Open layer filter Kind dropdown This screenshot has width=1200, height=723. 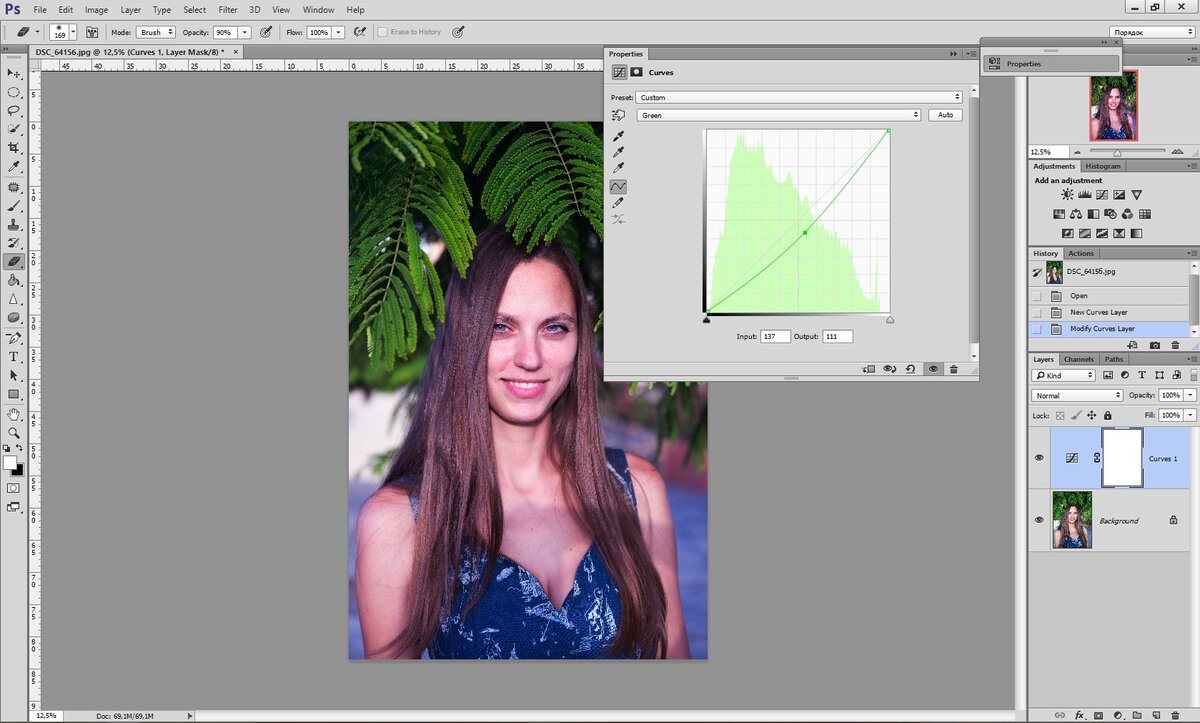1064,375
